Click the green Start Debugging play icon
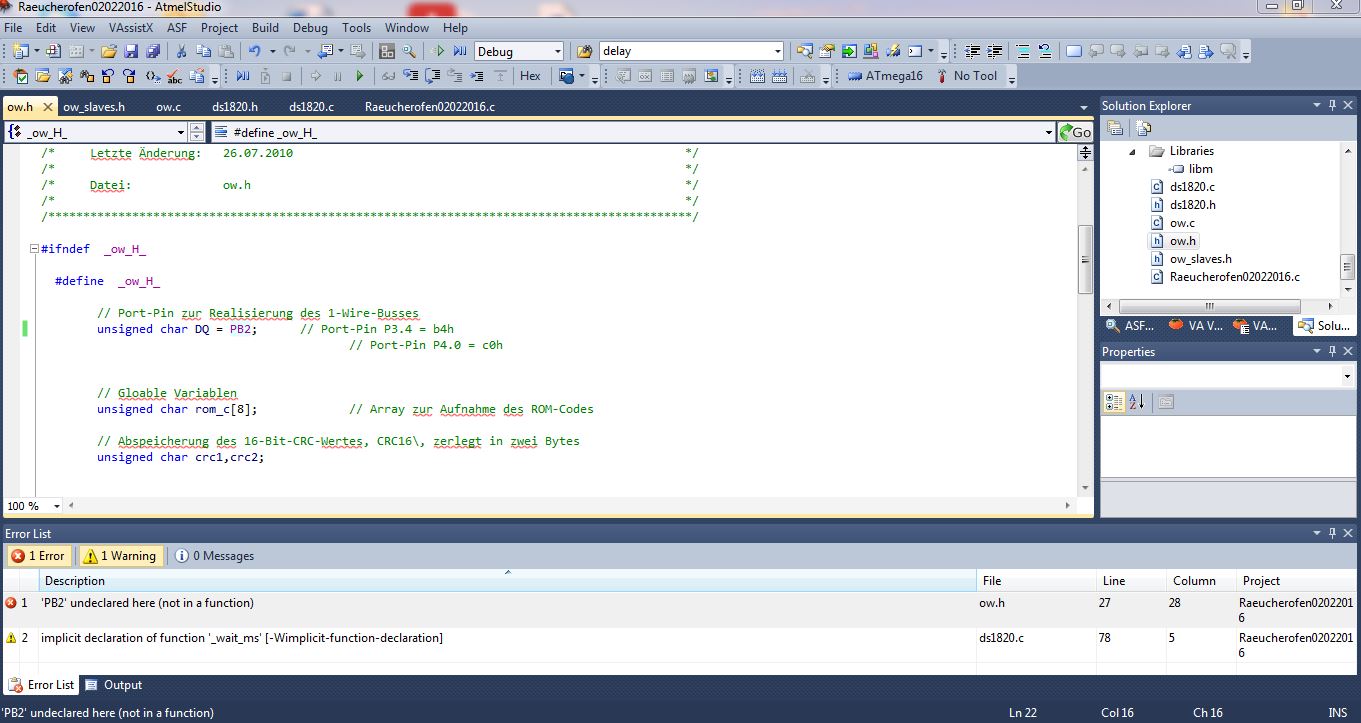The width and height of the screenshot is (1361, 723). (360, 76)
